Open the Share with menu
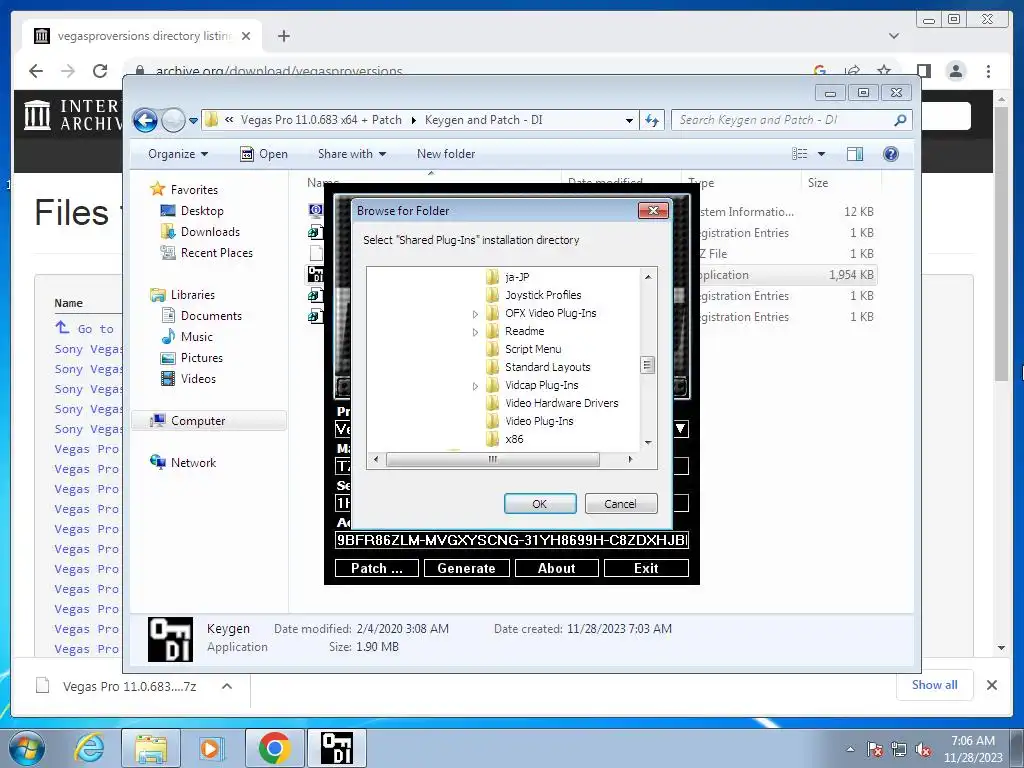This screenshot has height=768, width=1024. [x=351, y=154]
